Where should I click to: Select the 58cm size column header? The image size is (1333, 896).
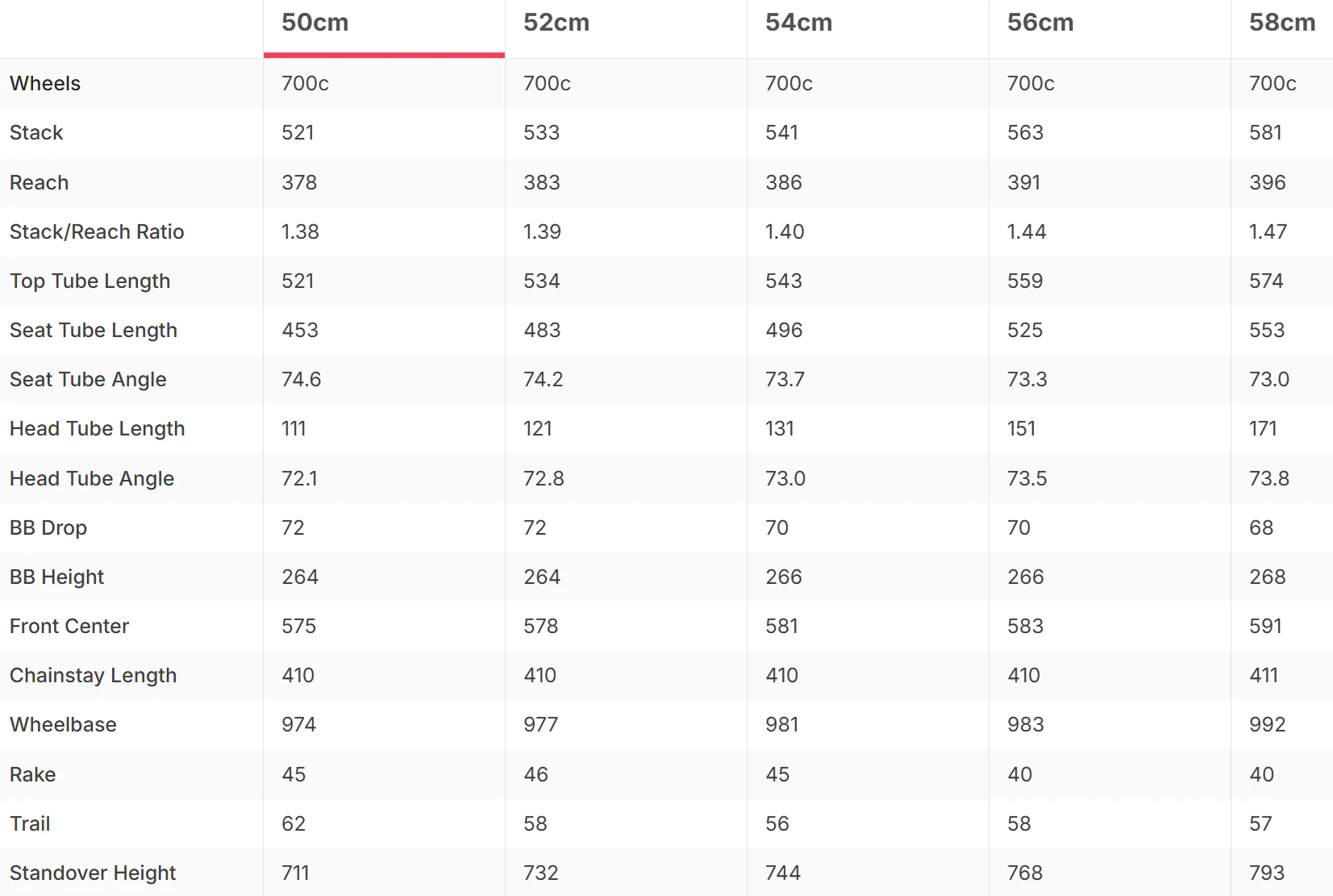pyautogui.click(x=1282, y=23)
